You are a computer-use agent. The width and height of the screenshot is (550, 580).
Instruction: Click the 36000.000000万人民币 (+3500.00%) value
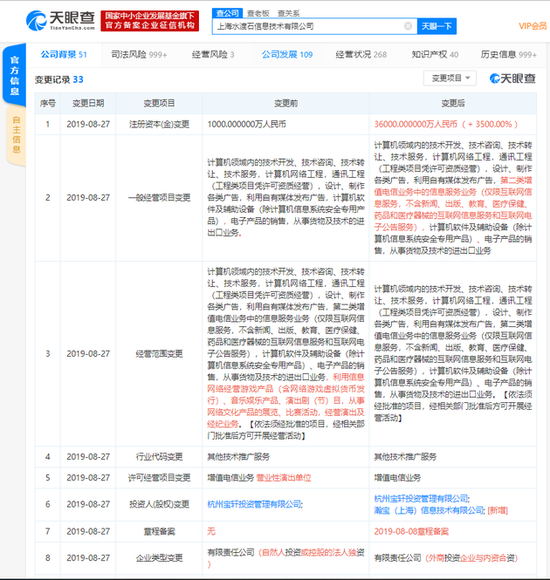446,124
